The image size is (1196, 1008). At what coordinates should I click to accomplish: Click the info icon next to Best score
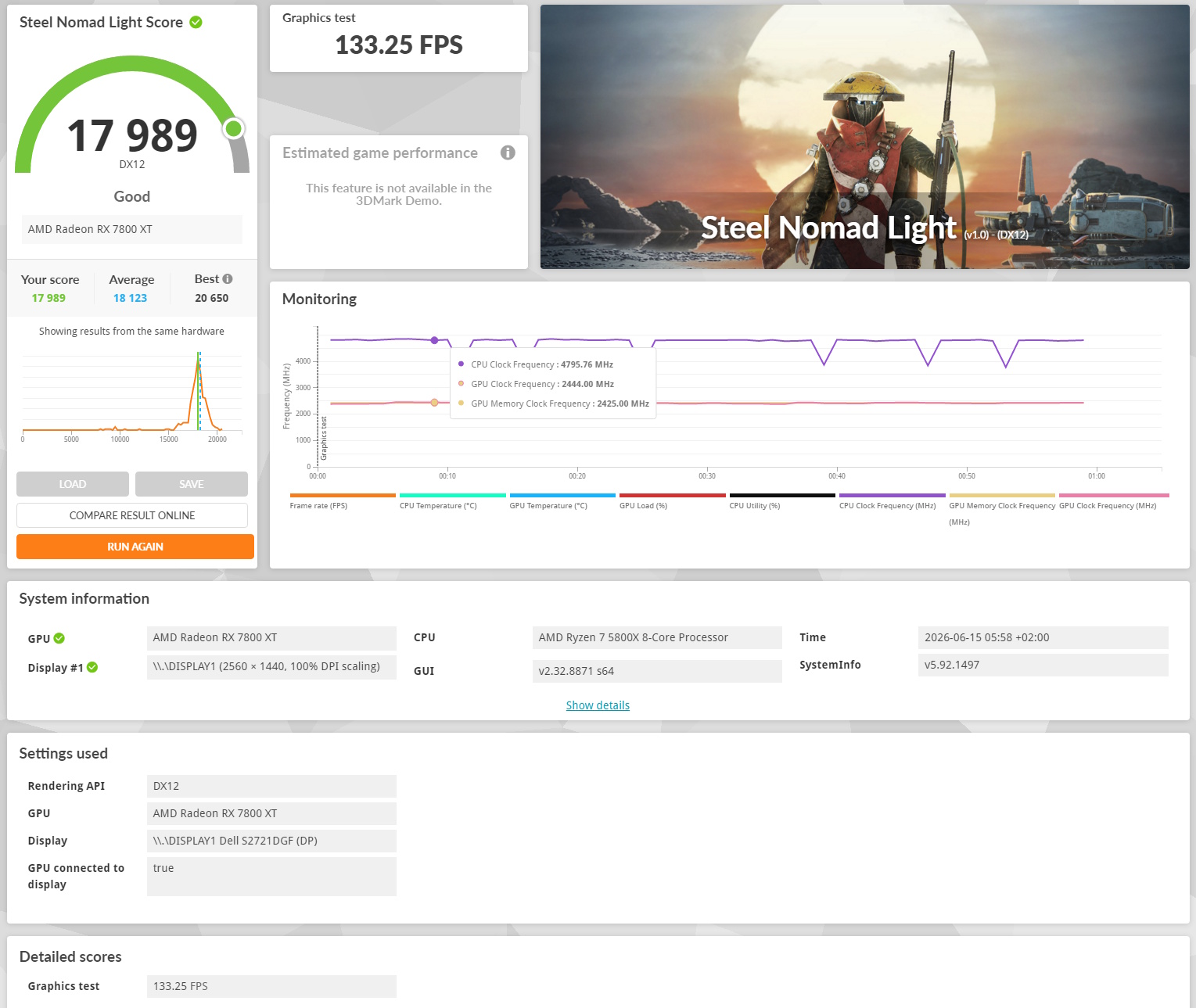click(x=228, y=279)
